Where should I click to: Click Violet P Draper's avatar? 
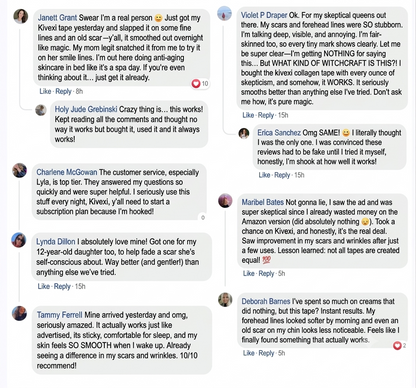coord(224,13)
